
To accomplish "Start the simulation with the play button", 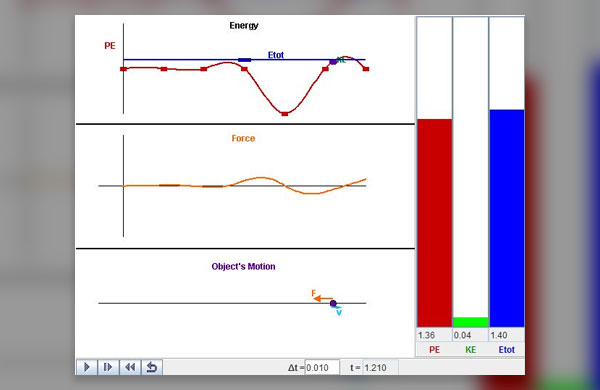I will point(87,367).
